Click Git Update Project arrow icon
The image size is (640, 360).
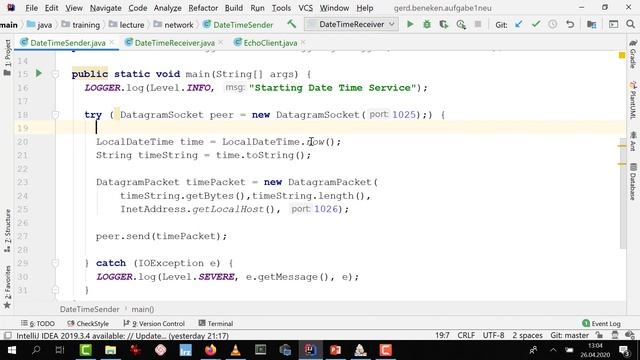(x=519, y=24)
